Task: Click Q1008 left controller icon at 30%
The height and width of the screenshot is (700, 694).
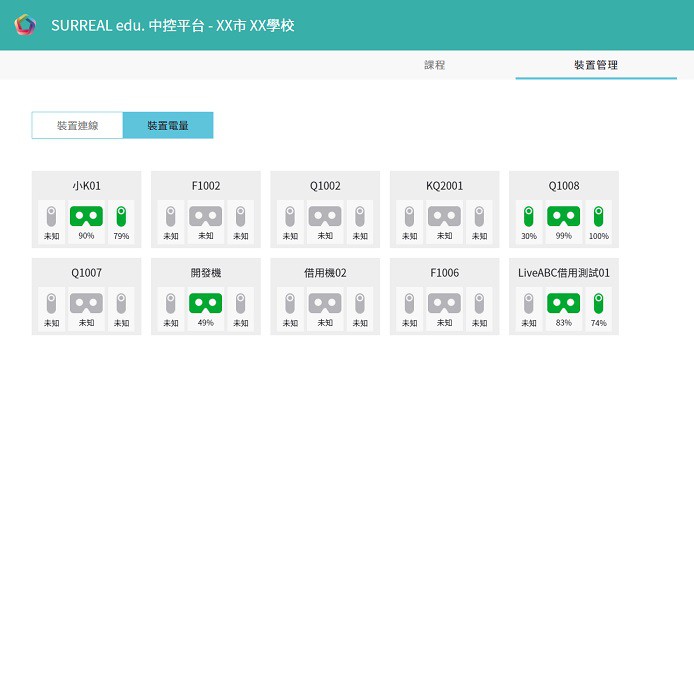Action: click(x=528, y=216)
